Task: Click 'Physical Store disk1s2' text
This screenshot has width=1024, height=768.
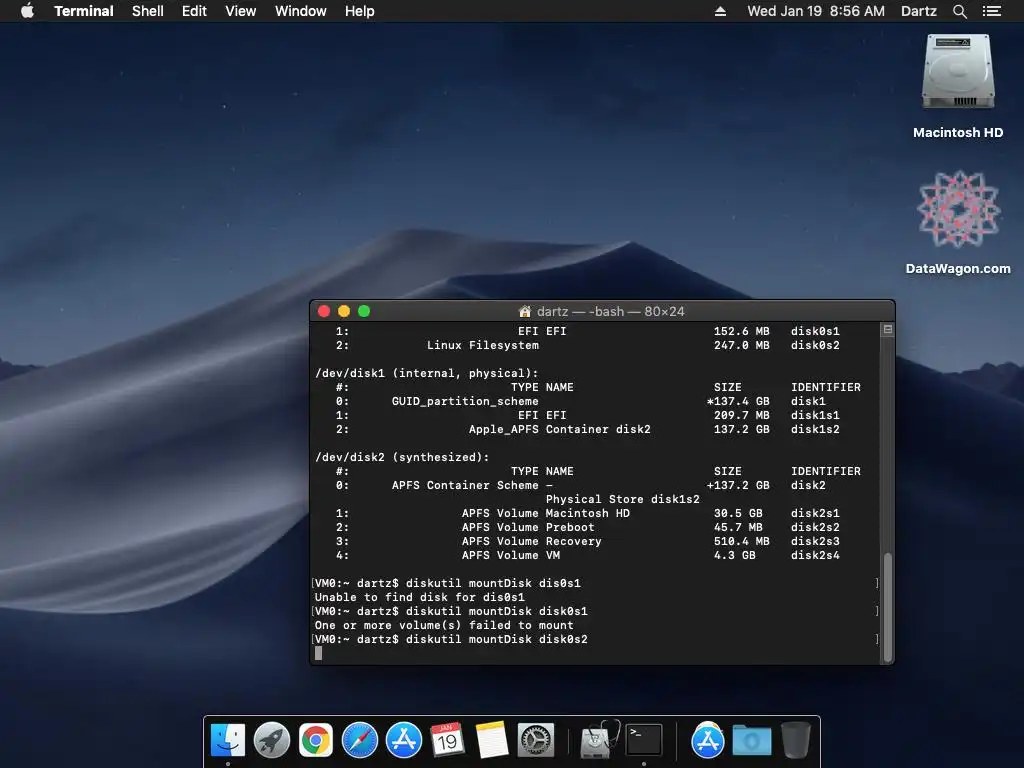Action: click(622, 499)
